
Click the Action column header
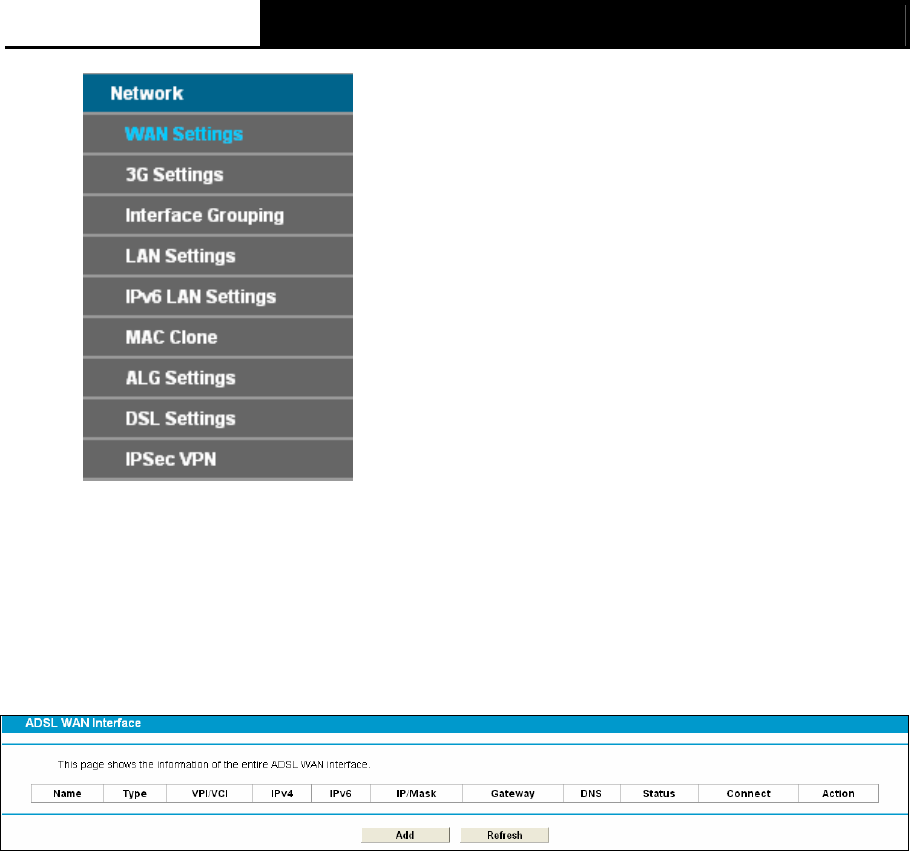tap(839, 794)
